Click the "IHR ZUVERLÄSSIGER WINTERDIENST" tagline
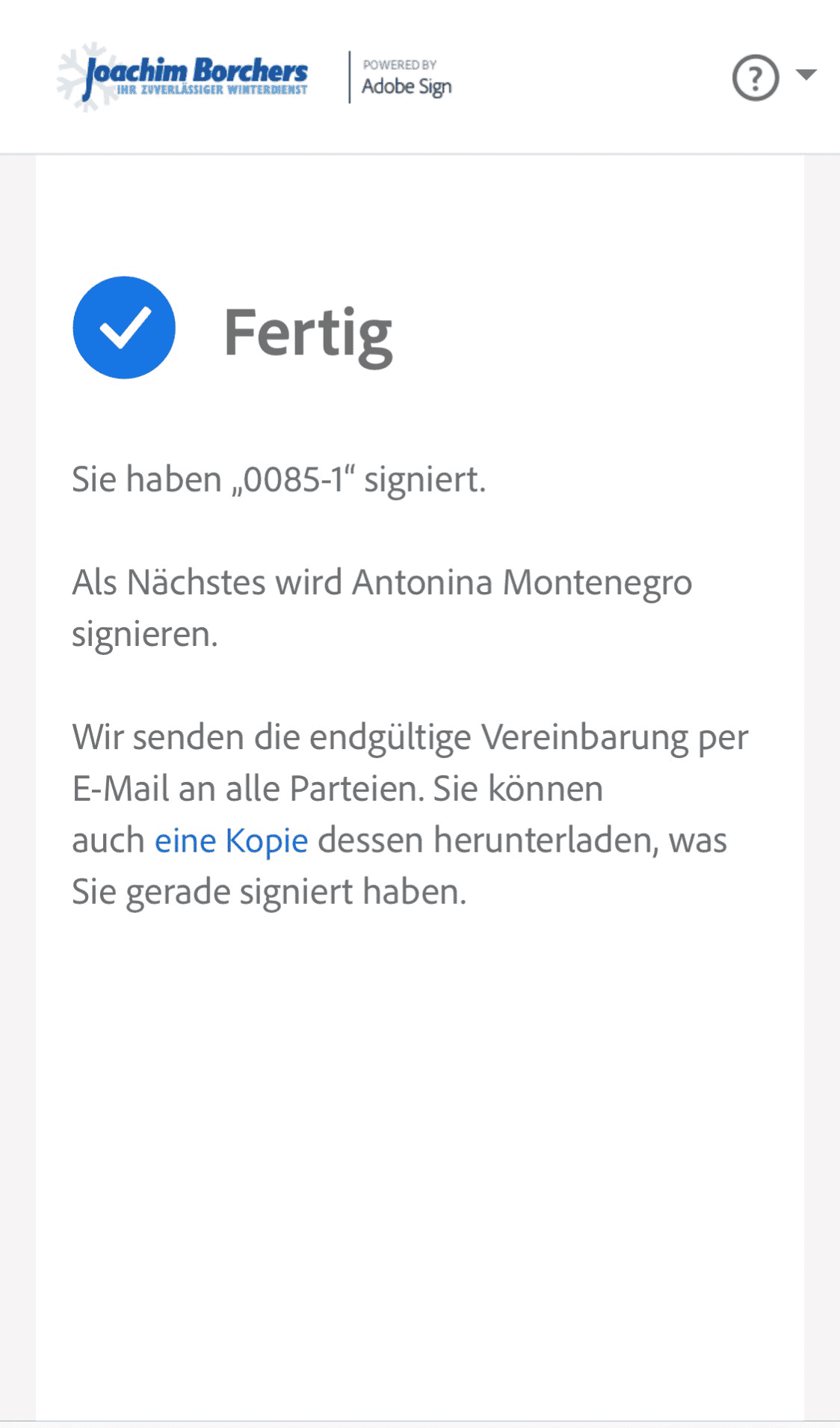Screen dimensions: 840x1428 (x=212, y=90)
